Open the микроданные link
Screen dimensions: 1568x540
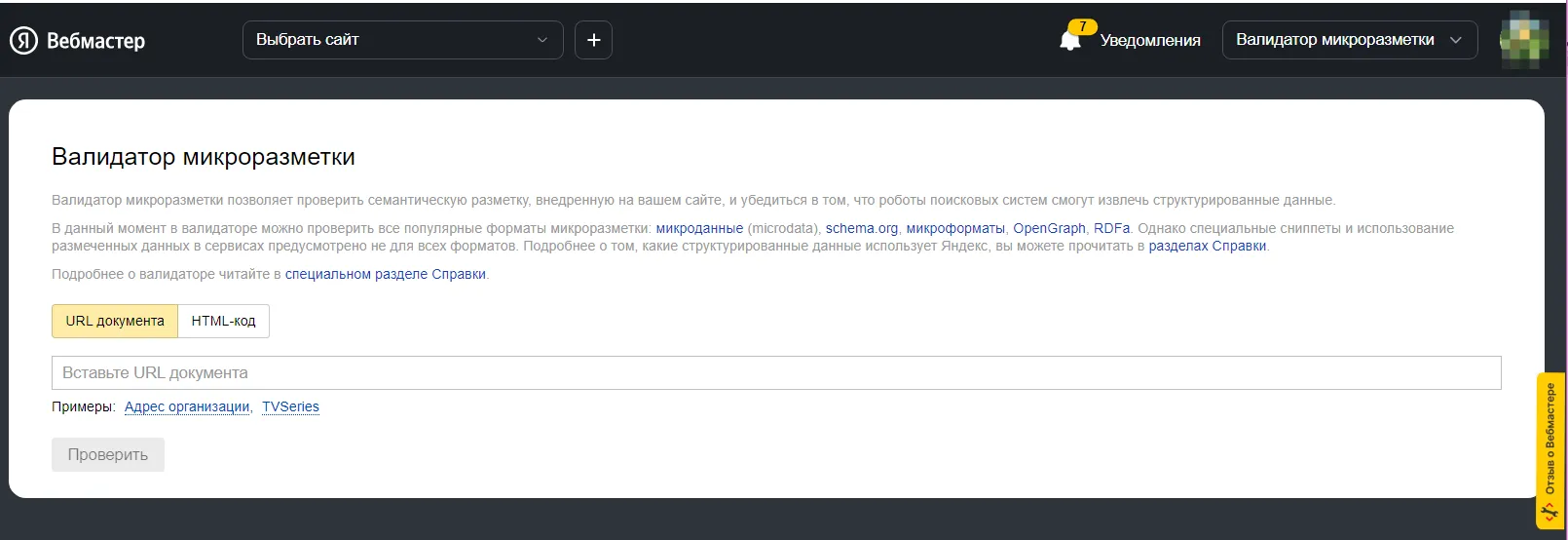coord(699,228)
